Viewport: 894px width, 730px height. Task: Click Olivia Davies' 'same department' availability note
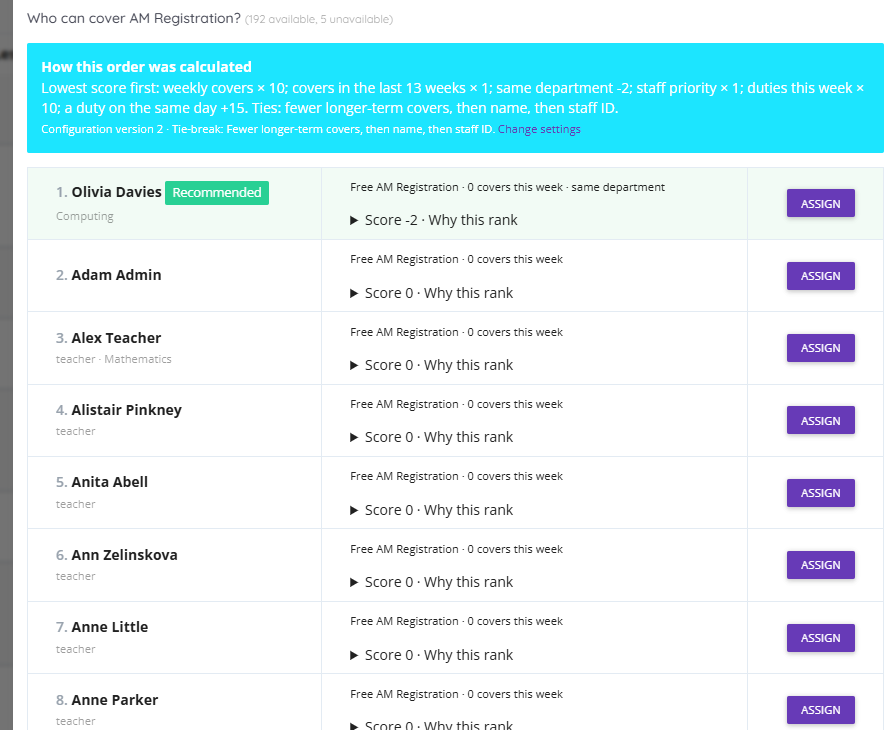pyautogui.click(x=618, y=187)
